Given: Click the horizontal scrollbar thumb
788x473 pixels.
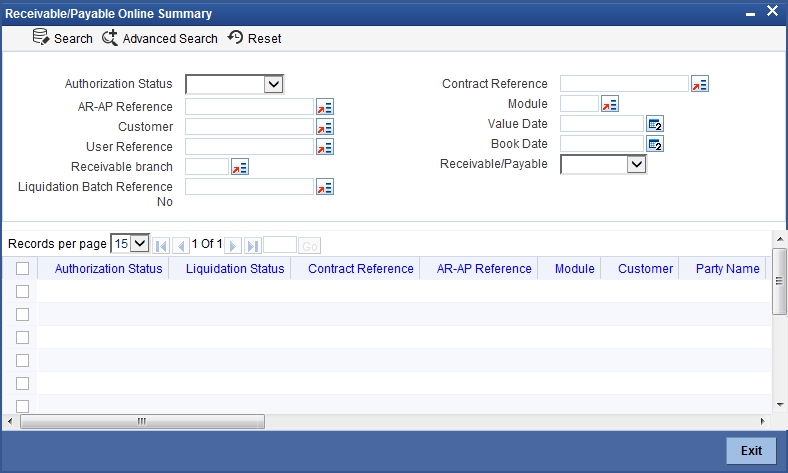Looking at the screenshot, I should tap(142, 421).
